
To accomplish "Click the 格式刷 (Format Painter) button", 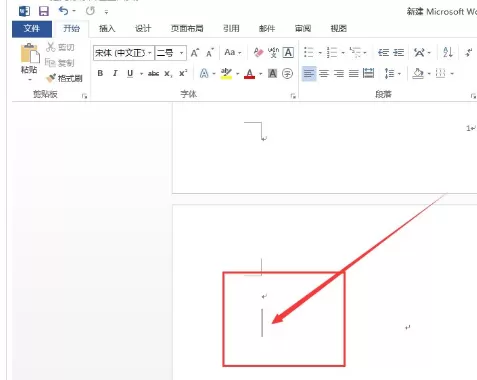I will (64, 78).
